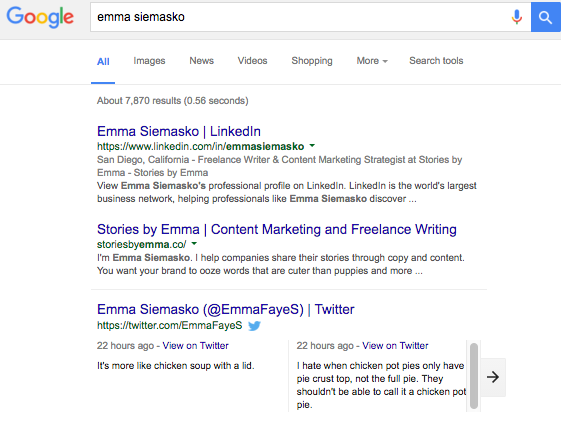Screen dimensions: 561x423
Task: Expand the storiesbyemma.co URL dropdown arrow
Action: pyautogui.click(x=194, y=244)
